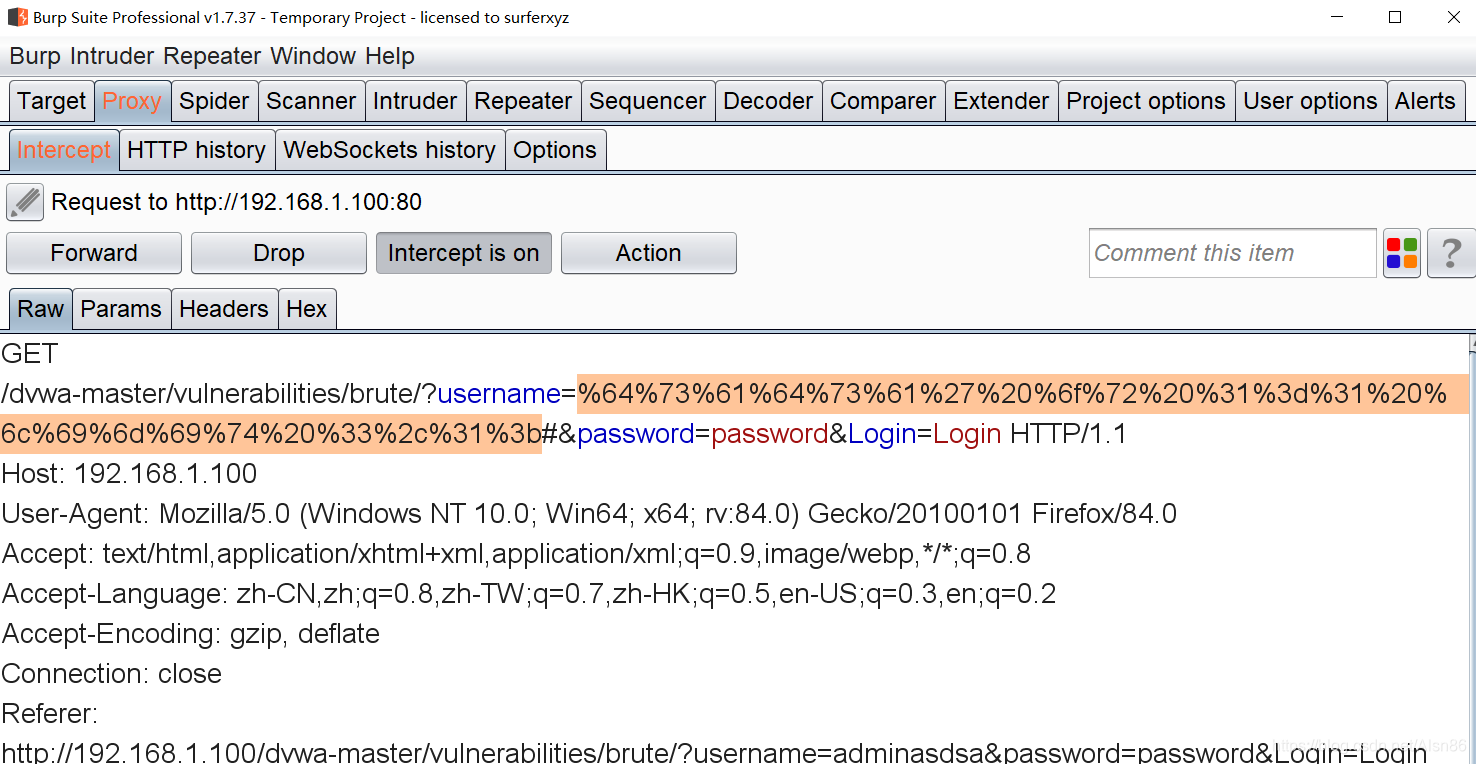The width and height of the screenshot is (1476, 764).
Task: Select the Proxy tab
Action: pyautogui.click(x=132, y=101)
